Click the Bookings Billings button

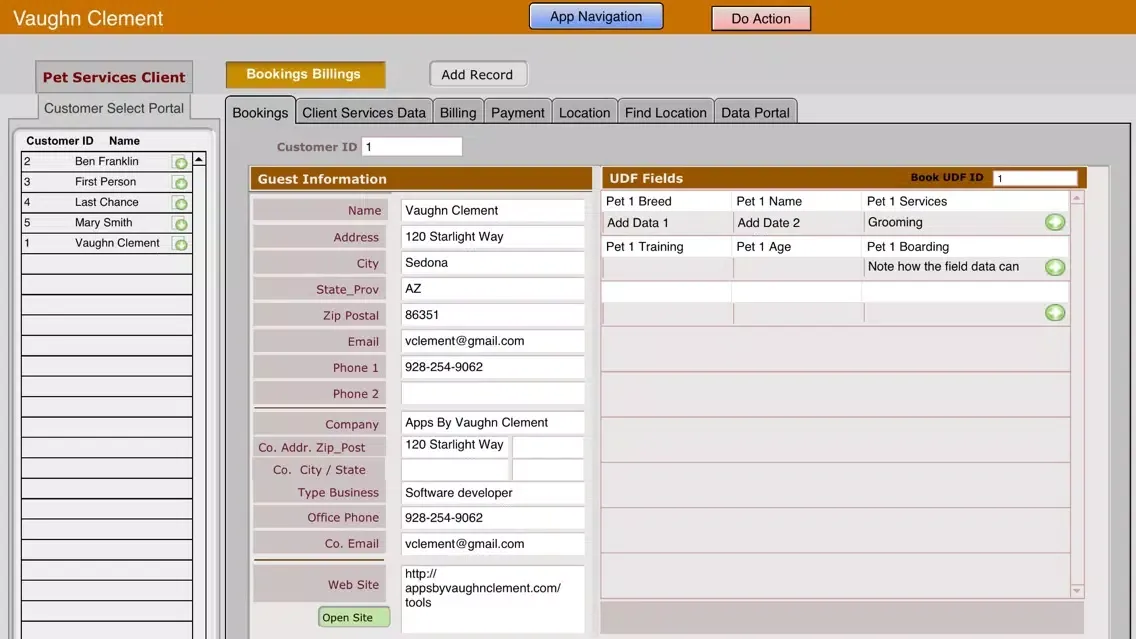[x=305, y=74]
